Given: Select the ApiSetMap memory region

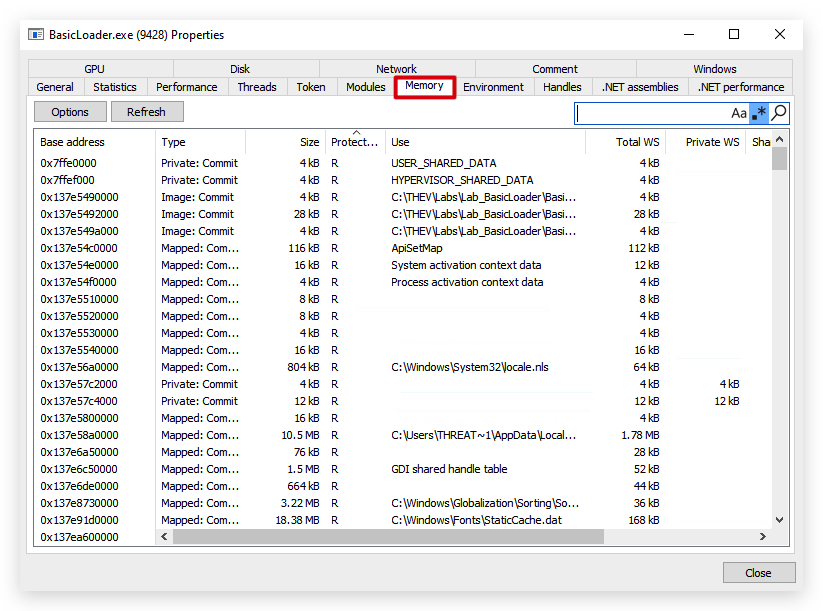Looking at the screenshot, I should (404, 248).
